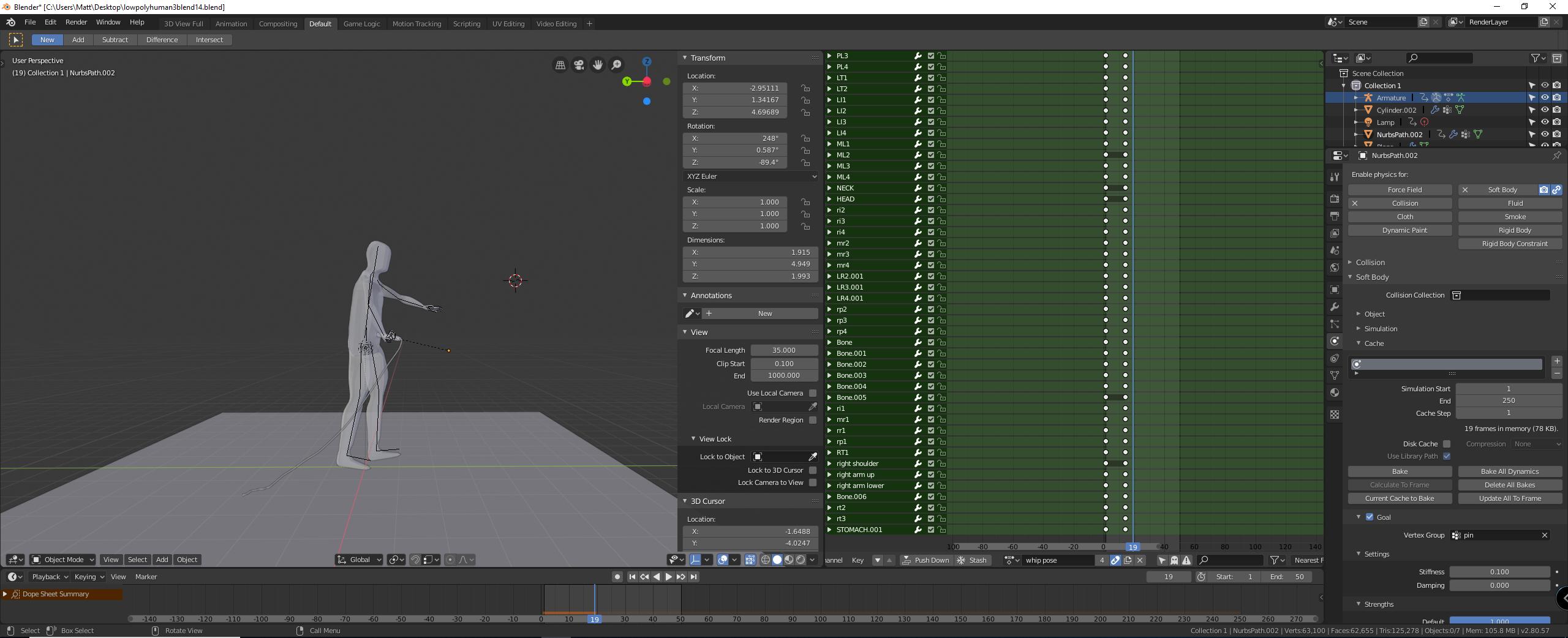1568x638 pixels.
Task: Toggle X-ray display in viewport header
Action: click(x=750, y=560)
